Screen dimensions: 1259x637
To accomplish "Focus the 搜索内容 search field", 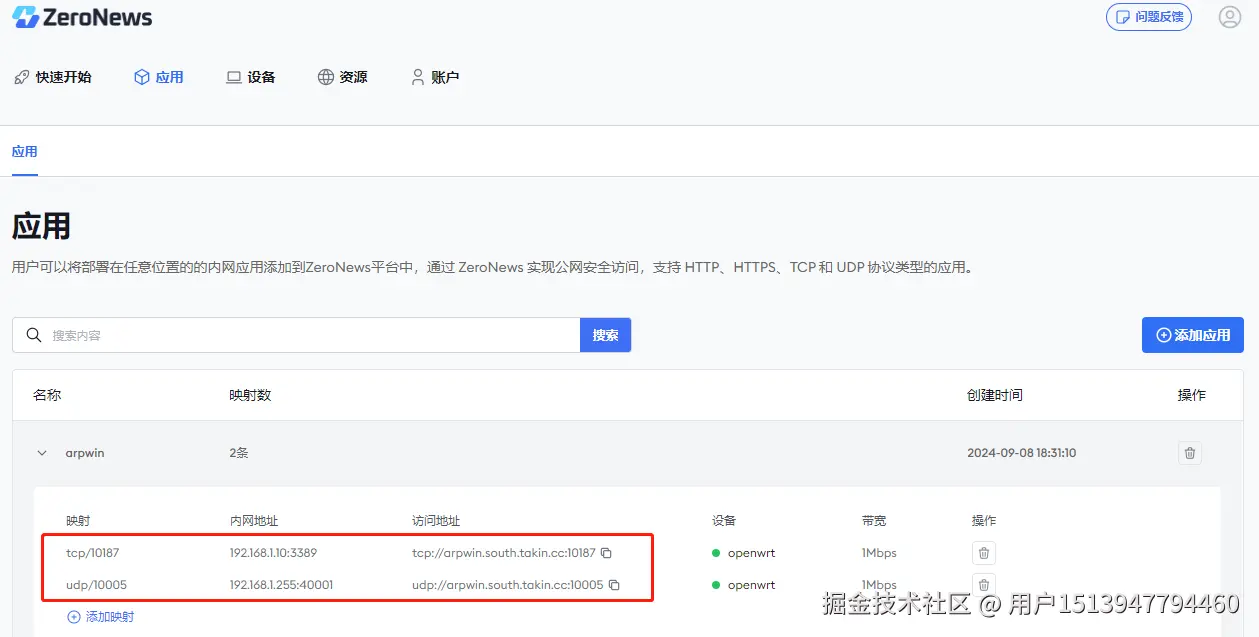I will (x=296, y=335).
